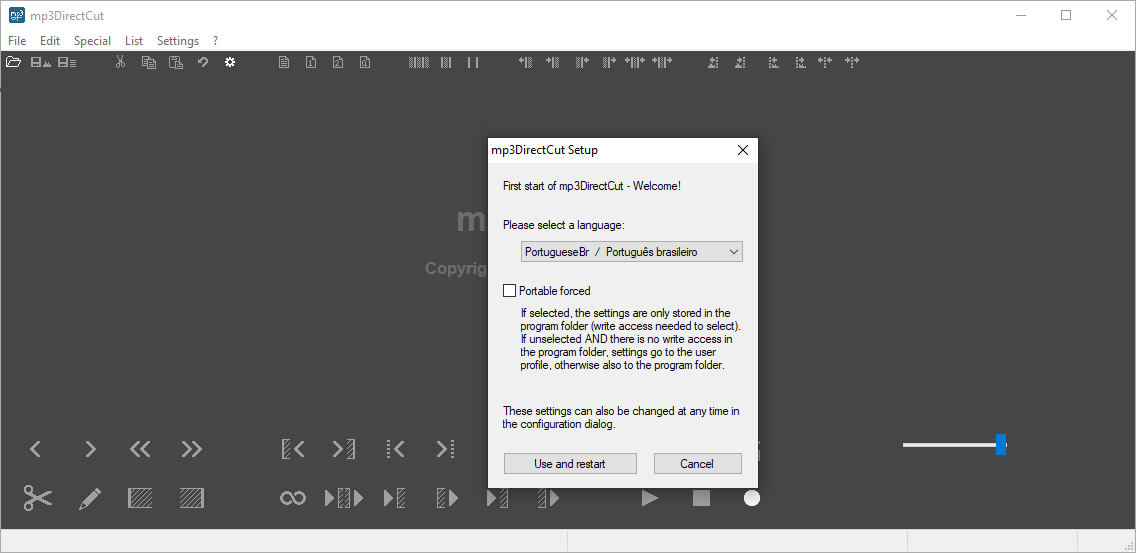Click the undo arrow toolbar icon
The image size is (1136, 553).
(203, 62)
